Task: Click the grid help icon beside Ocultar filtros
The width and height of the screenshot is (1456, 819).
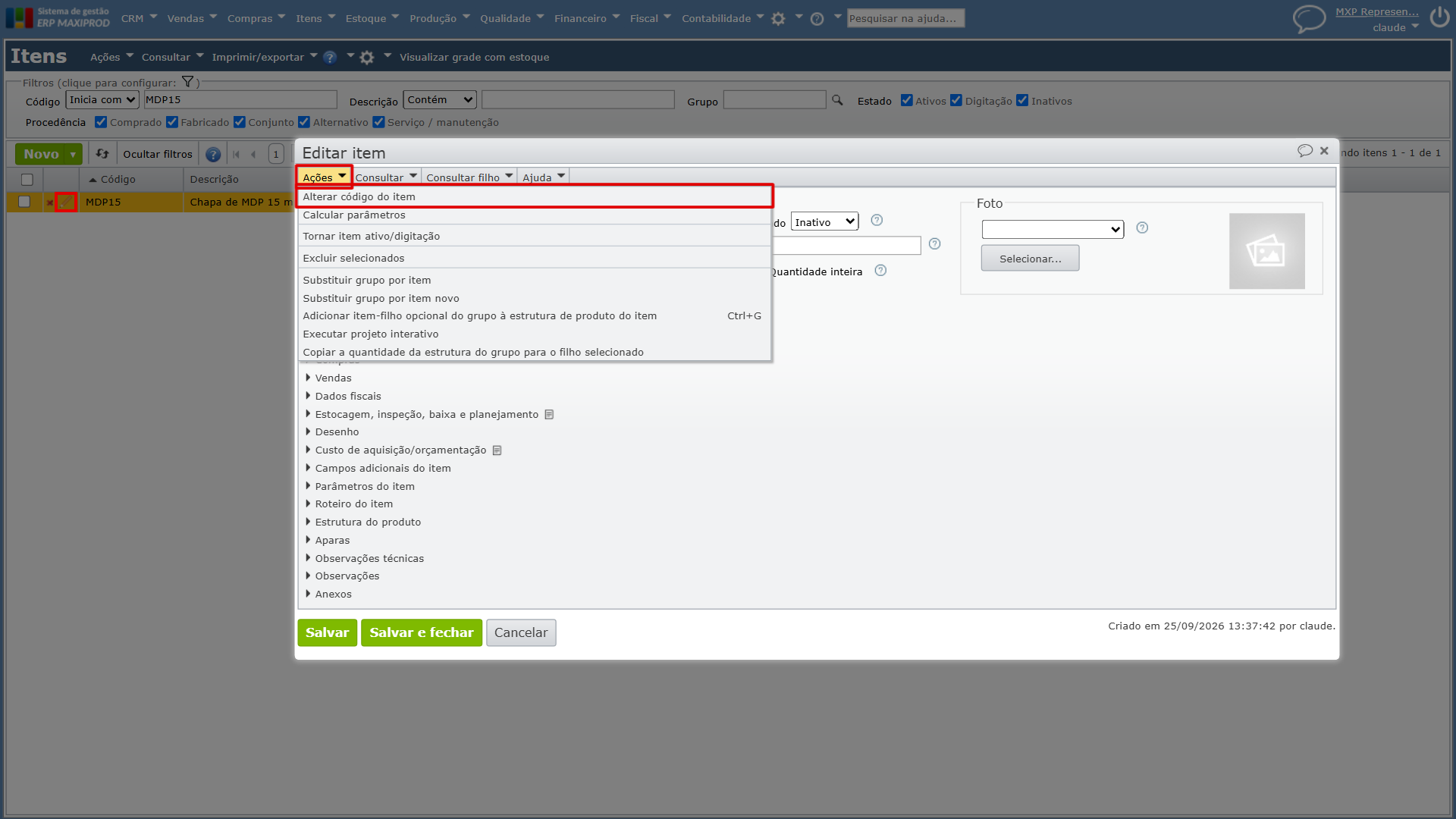Action: click(213, 155)
